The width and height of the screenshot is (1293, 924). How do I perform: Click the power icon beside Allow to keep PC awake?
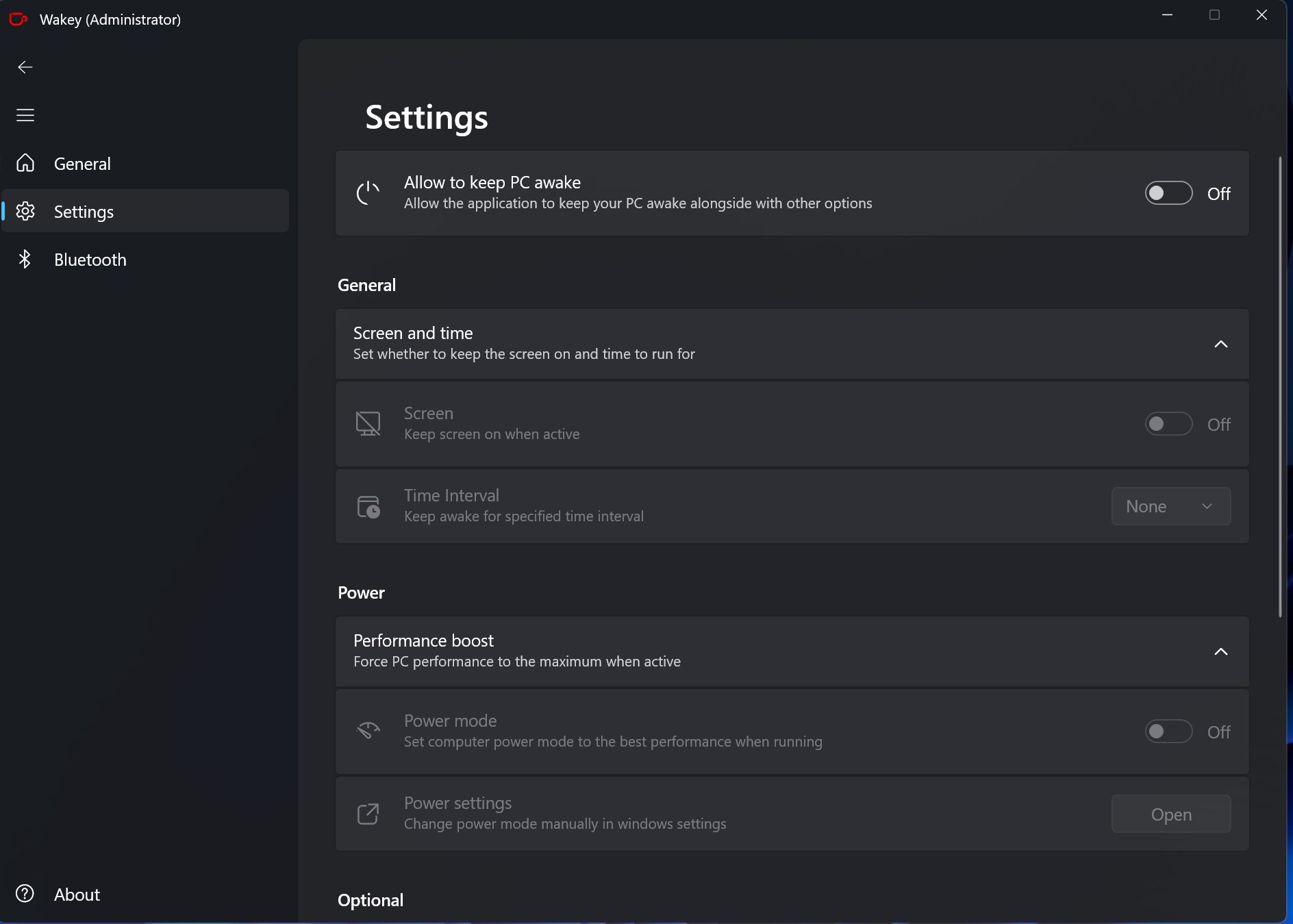click(368, 193)
